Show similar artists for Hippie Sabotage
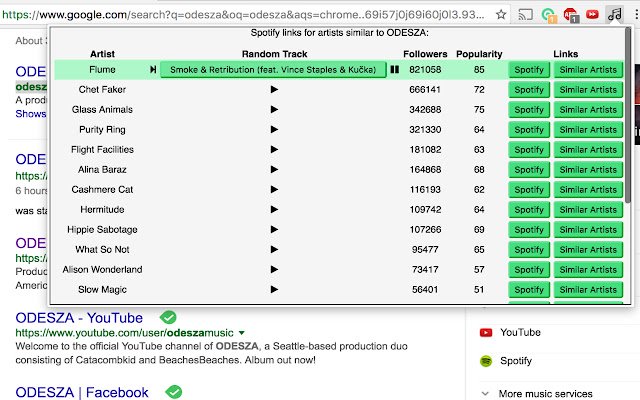640x400 pixels. pos(588,230)
